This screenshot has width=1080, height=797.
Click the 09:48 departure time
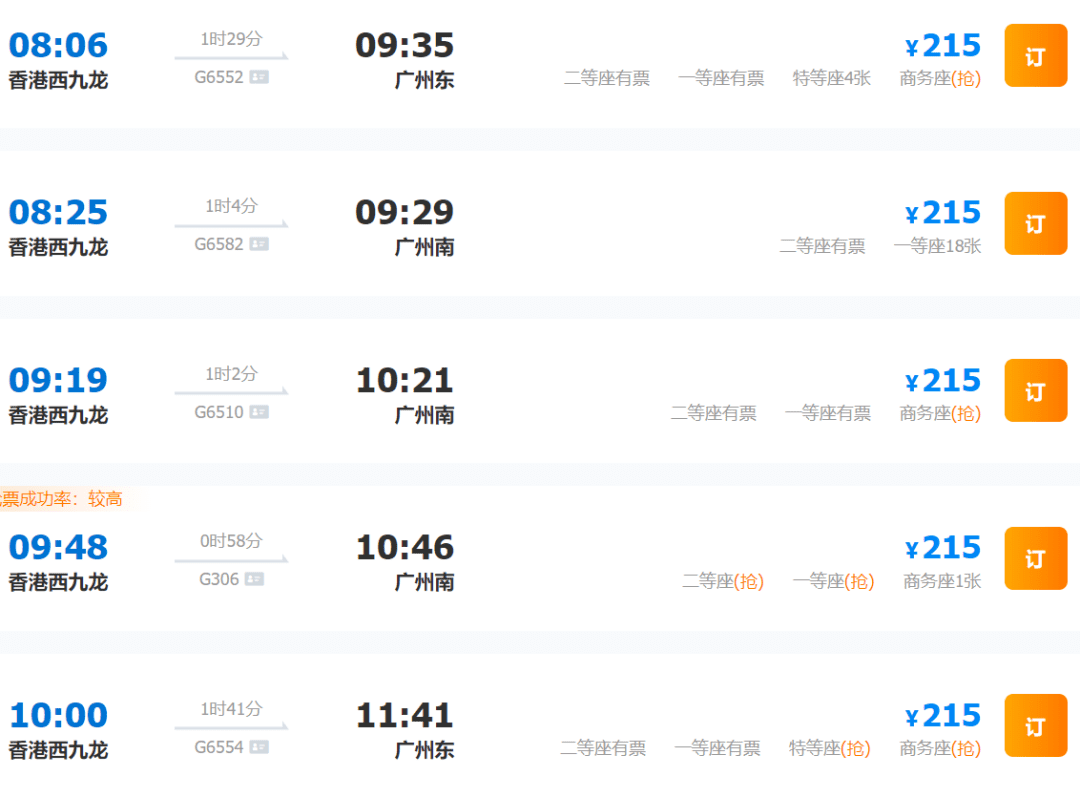[x=59, y=548]
